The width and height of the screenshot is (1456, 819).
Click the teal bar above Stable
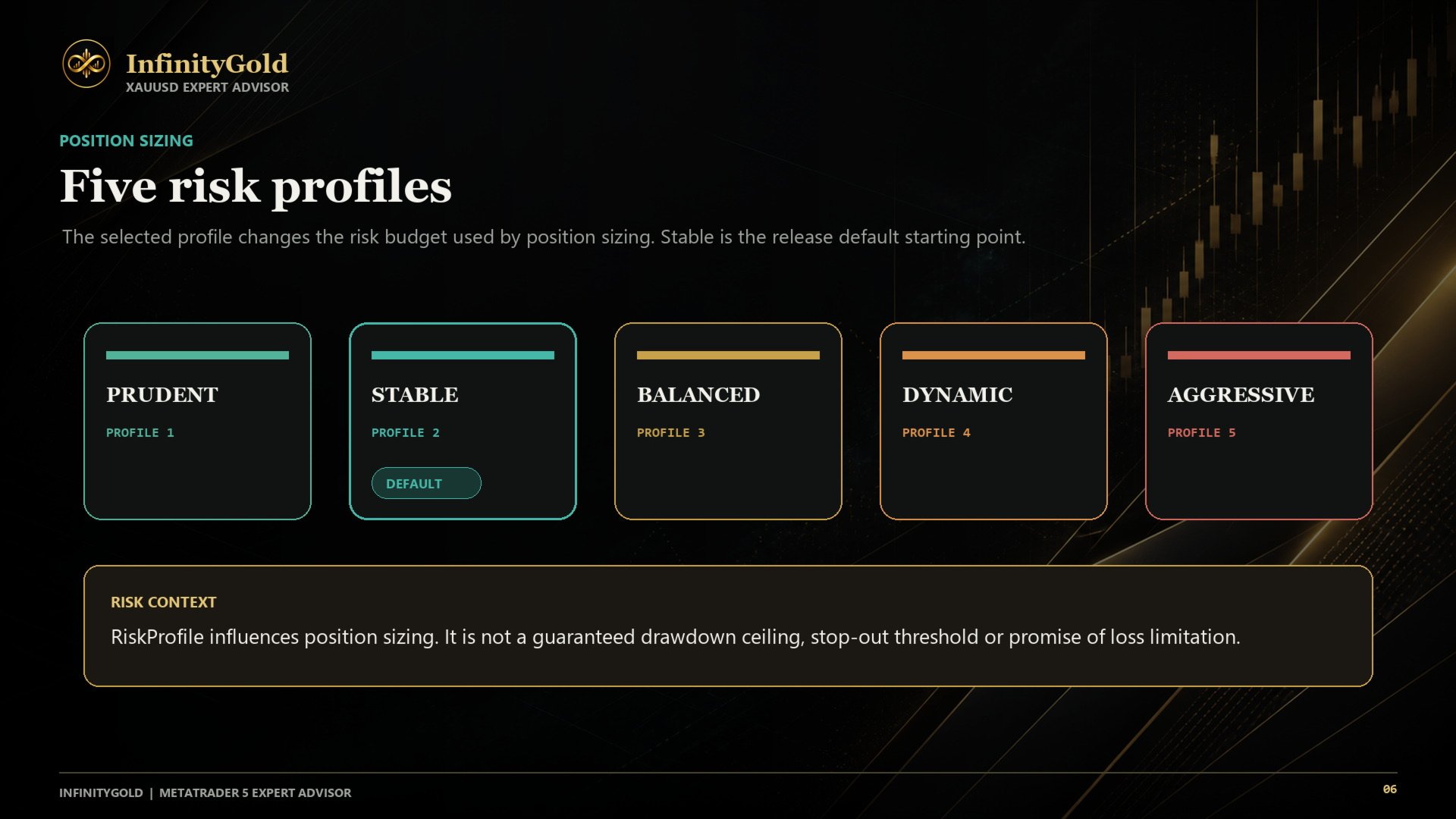[463, 355]
